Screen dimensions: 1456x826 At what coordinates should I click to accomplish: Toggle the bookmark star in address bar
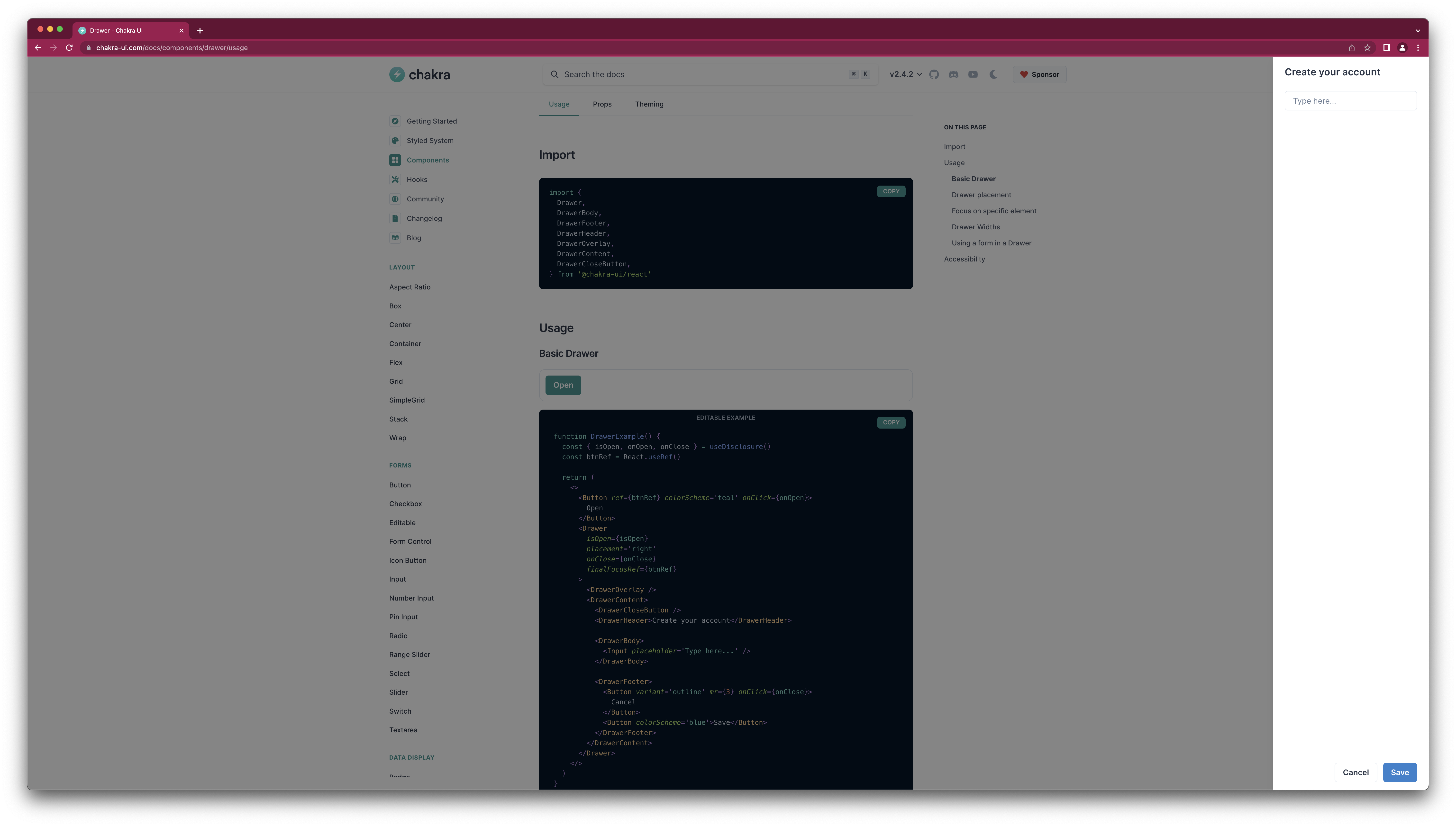point(1367,48)
